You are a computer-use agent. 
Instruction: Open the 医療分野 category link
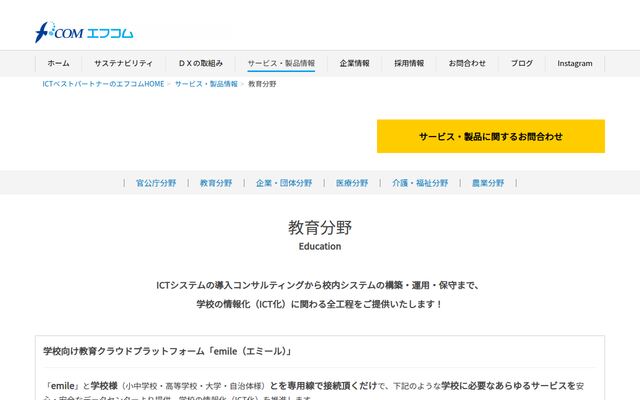pos(352,183)
